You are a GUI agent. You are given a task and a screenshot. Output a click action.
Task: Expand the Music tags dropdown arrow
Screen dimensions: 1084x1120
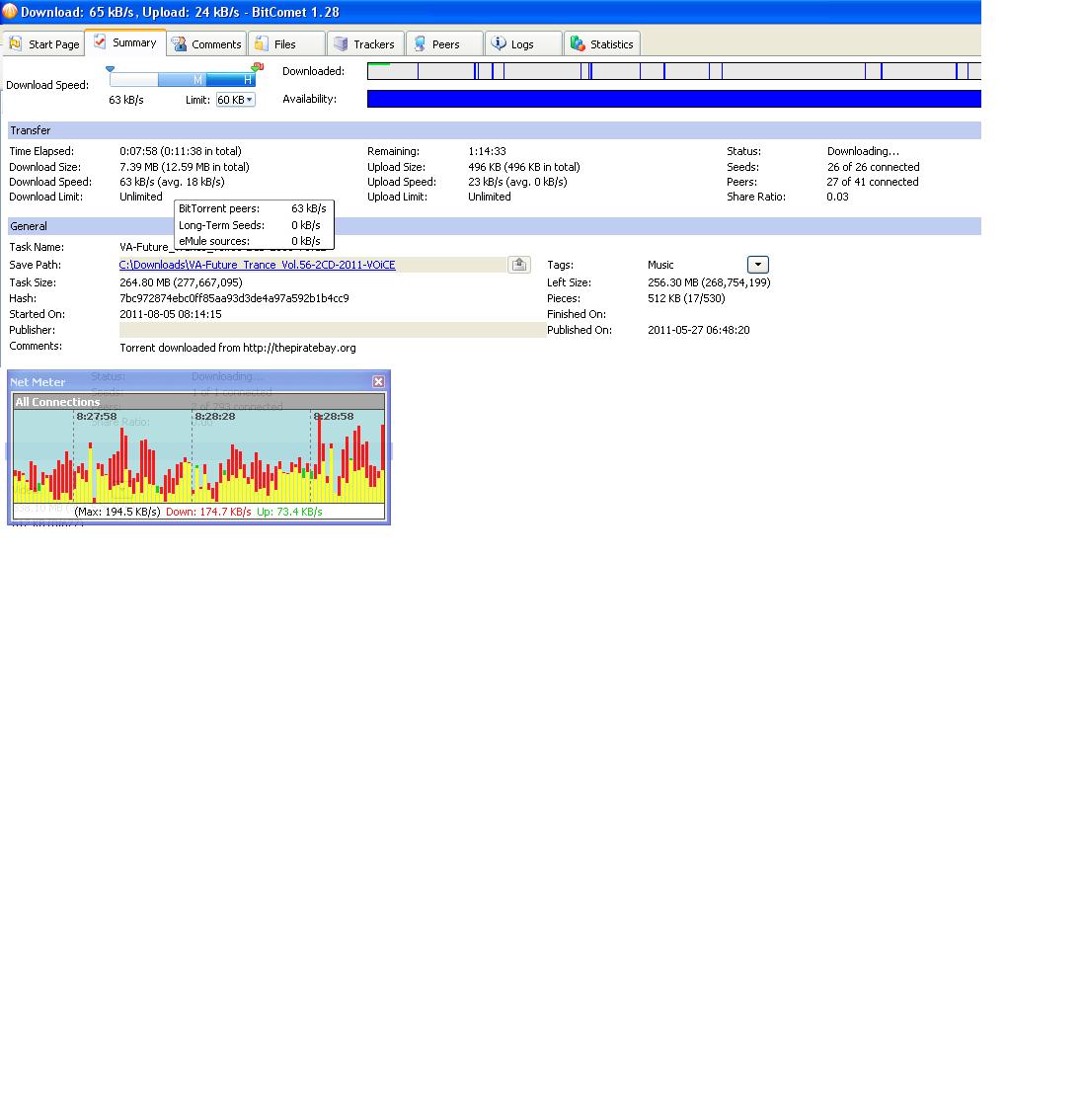(757, 265)
